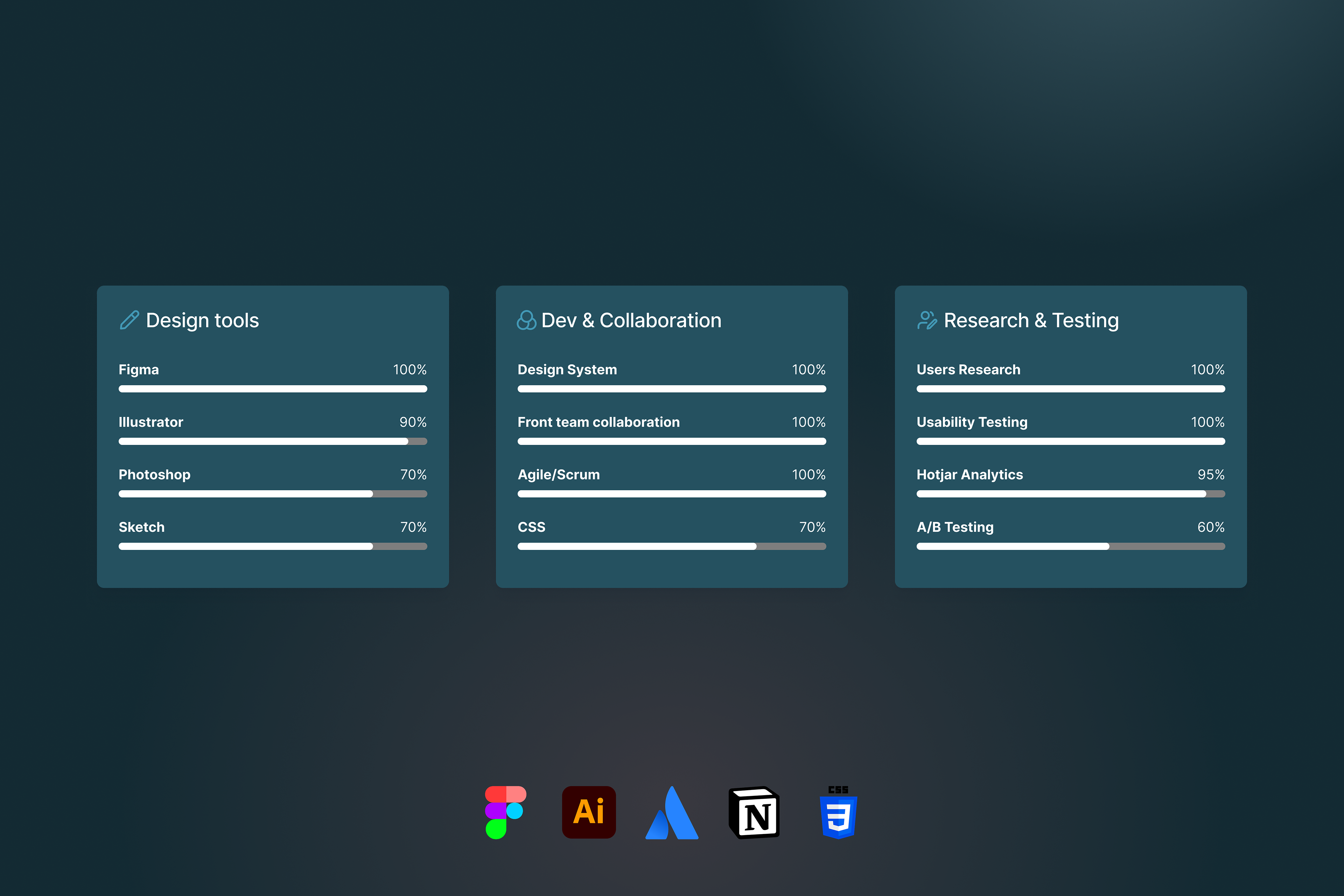Viewport: 1344px width, 896px height.
Task: Click the circles icon beside Dev & Collaboration
Action: pos(526,320)
